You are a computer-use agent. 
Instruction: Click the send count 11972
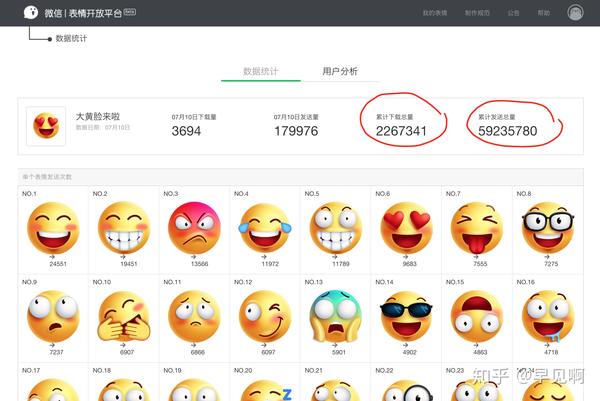click(270, 264)
